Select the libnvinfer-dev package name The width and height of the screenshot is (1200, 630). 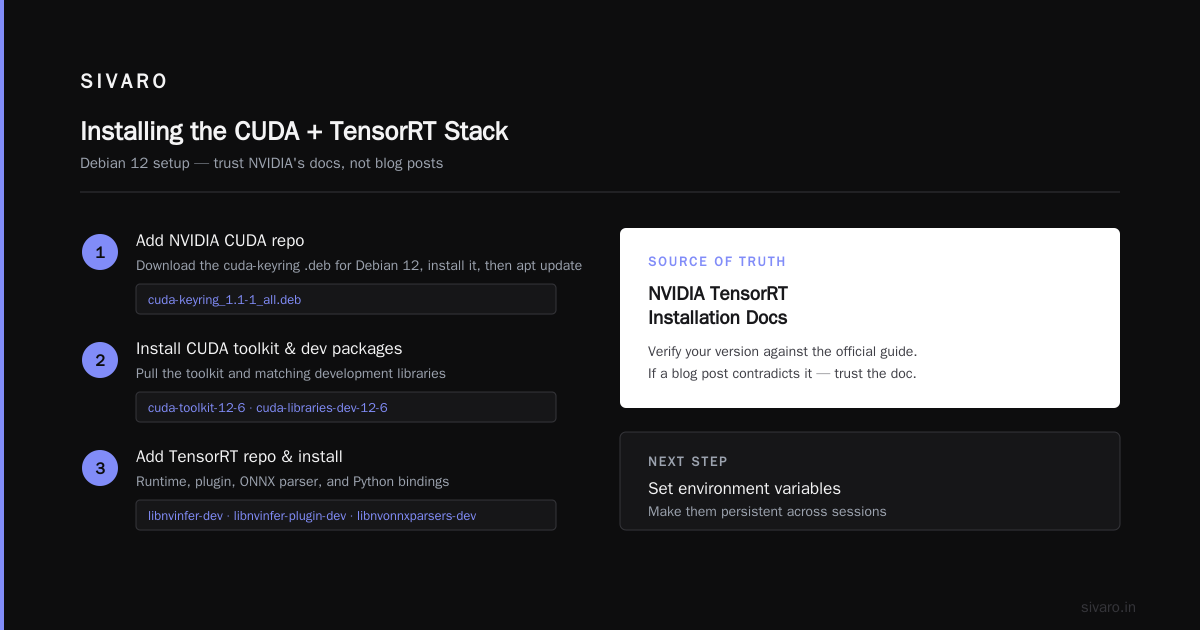tap(185, 515)
